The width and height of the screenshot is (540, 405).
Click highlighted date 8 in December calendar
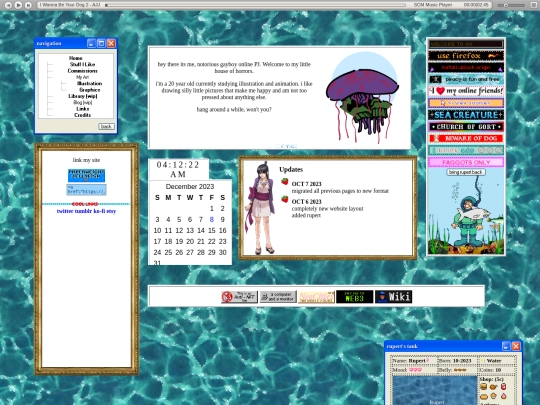(x=211, y=219)
